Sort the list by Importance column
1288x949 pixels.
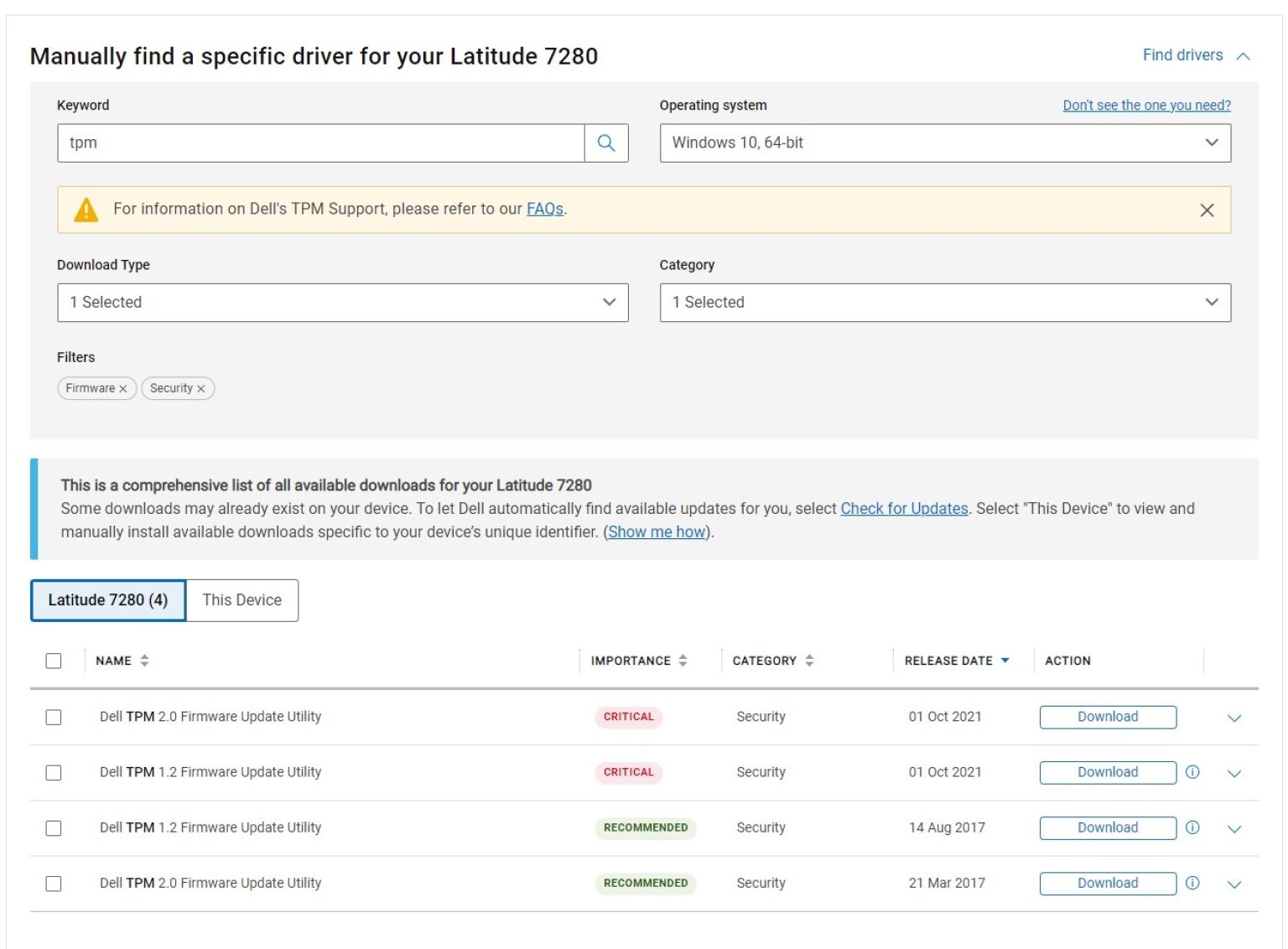[683, 661]
